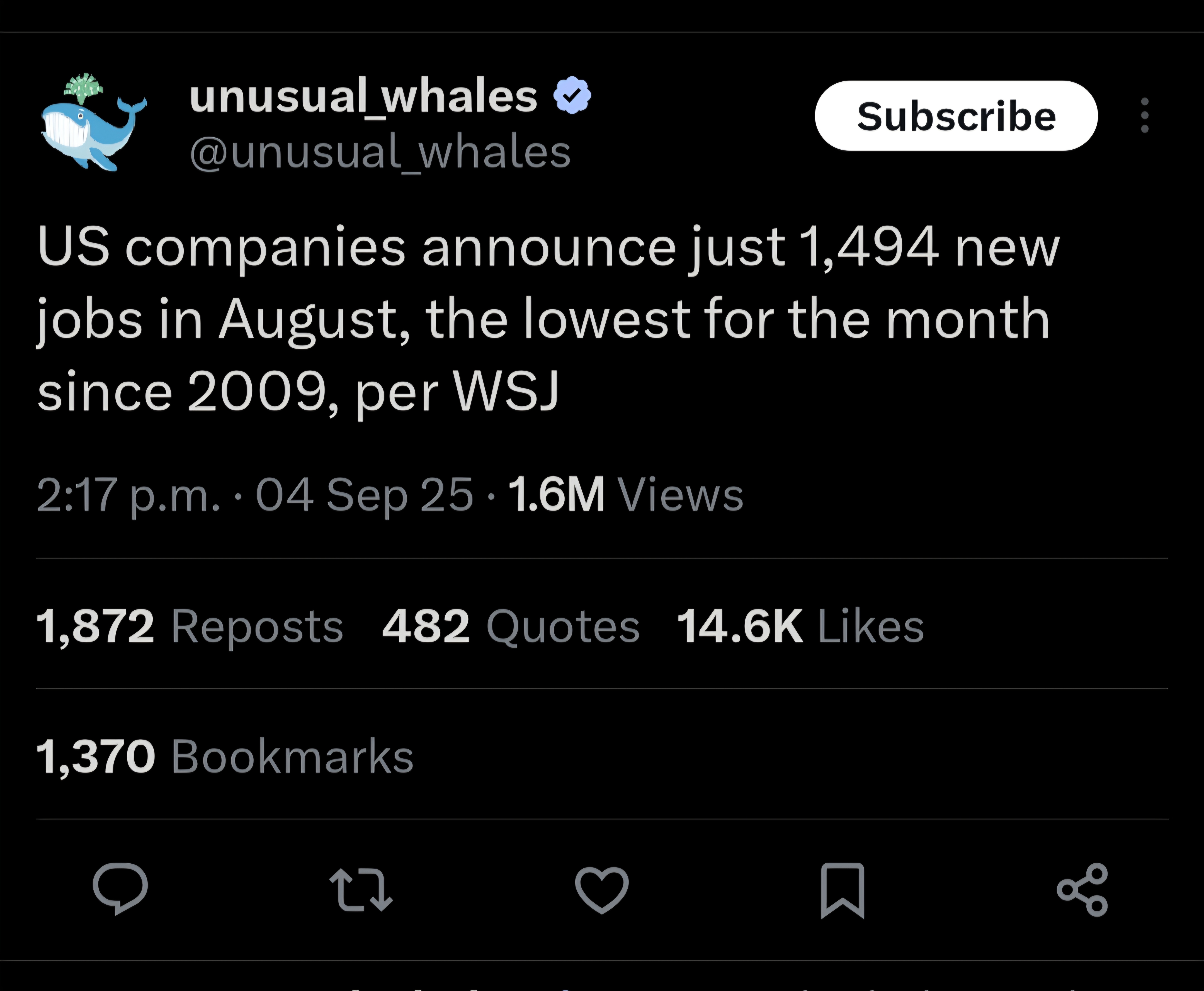Open the 1,370 Bookmarks count
The height and width of the screenshot is (991, 1204).
[x=225, y=756]
